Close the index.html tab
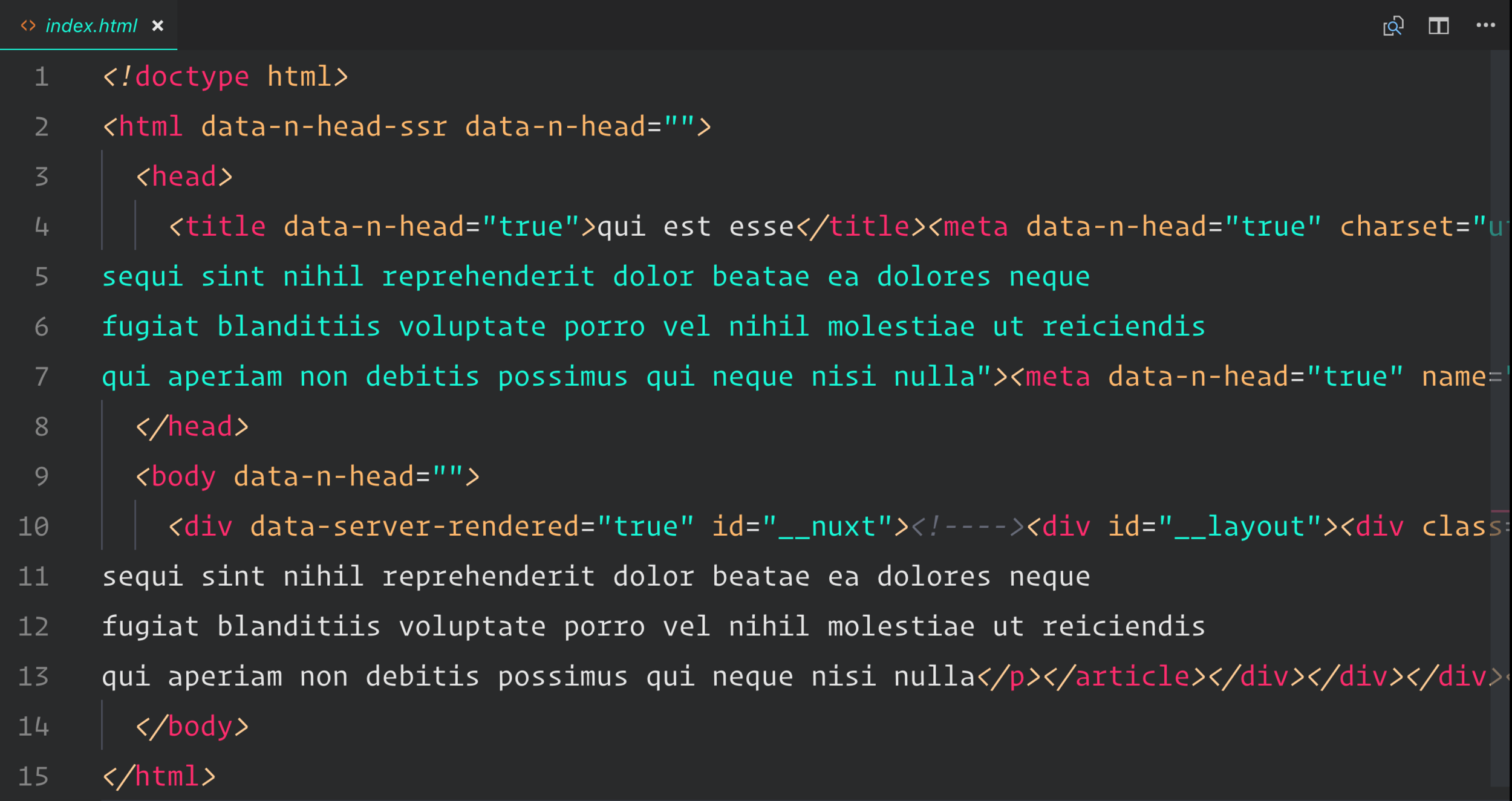This screenshot has width=1512, height=801. pyautogui.click(x=158, y=26)
